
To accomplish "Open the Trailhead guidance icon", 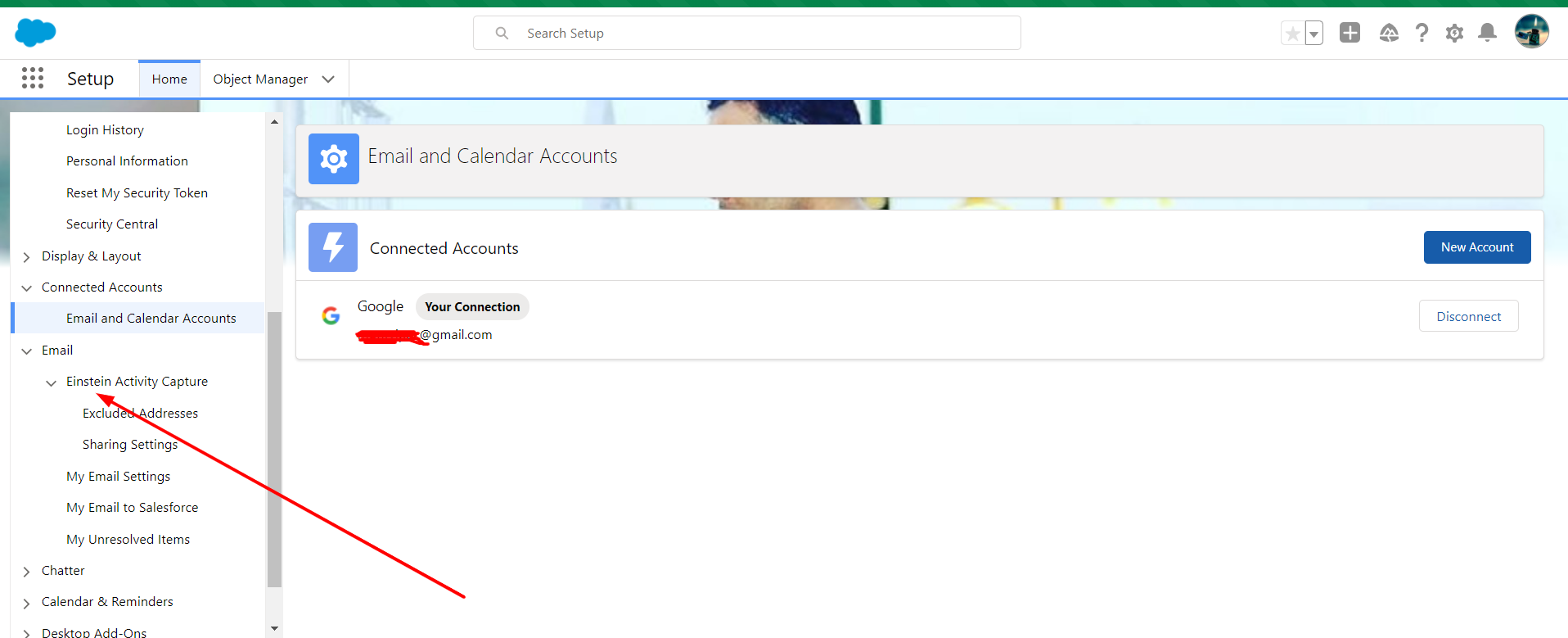I will [x=1389, y=33].
